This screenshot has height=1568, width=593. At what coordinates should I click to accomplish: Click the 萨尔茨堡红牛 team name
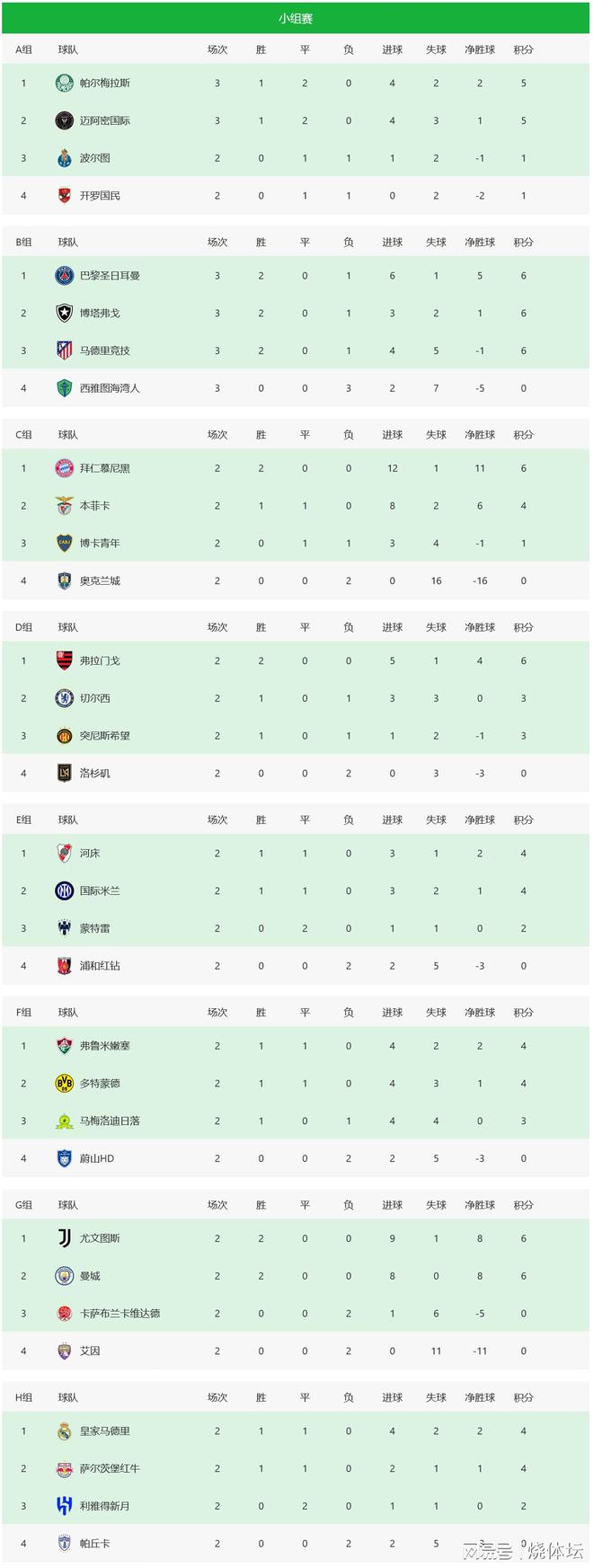110,1468
